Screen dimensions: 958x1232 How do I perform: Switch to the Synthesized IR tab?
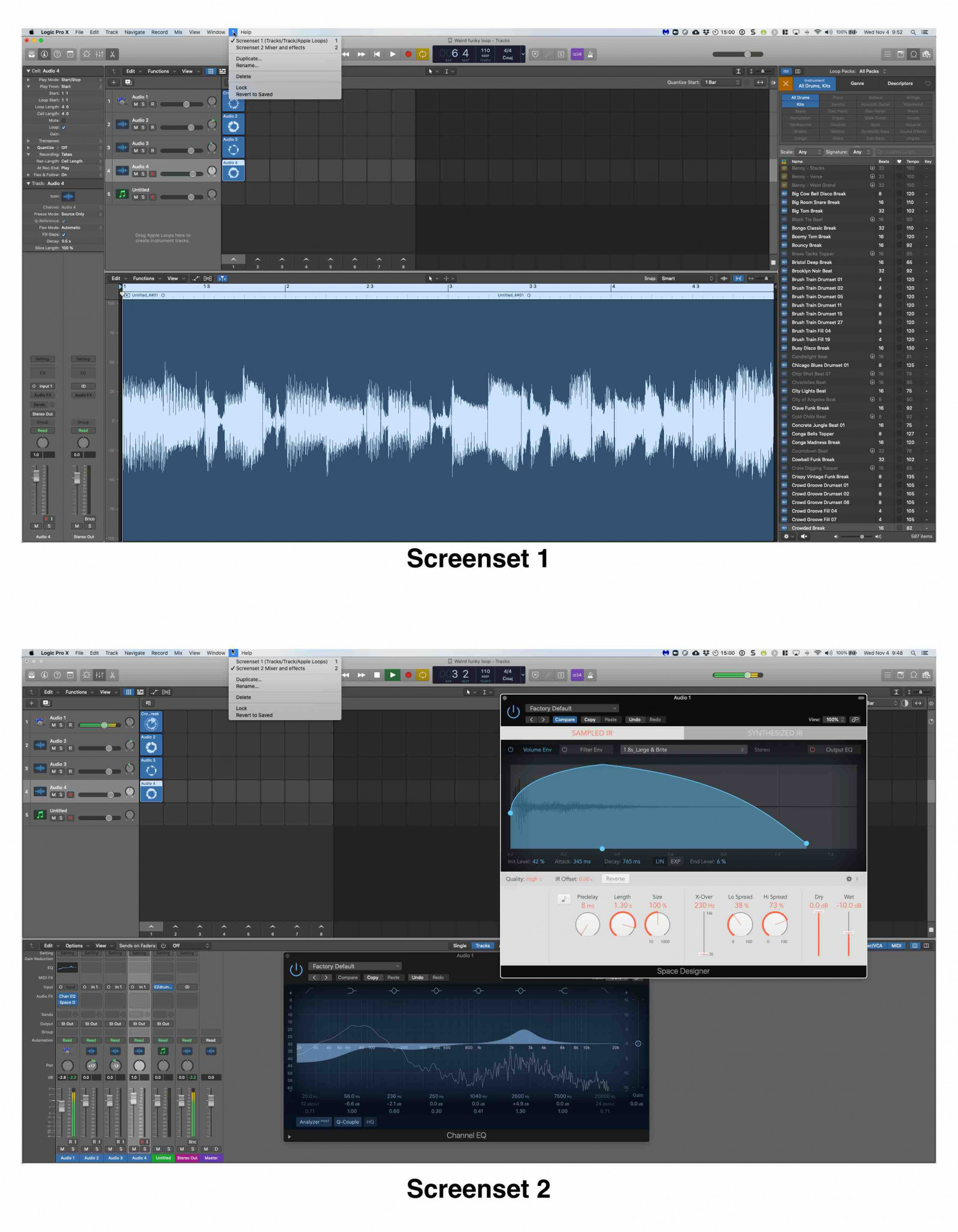(x=775, y=733)
